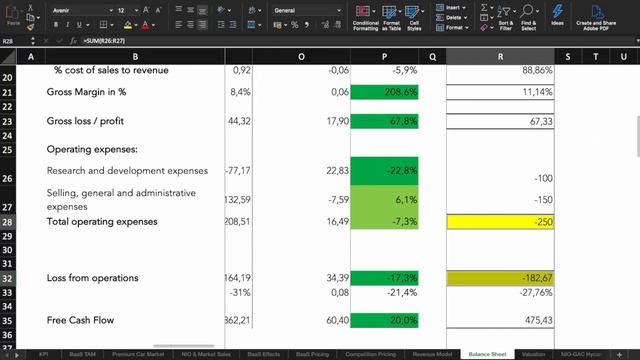
Task: Top align cell contents
Action: coord(179,10)
